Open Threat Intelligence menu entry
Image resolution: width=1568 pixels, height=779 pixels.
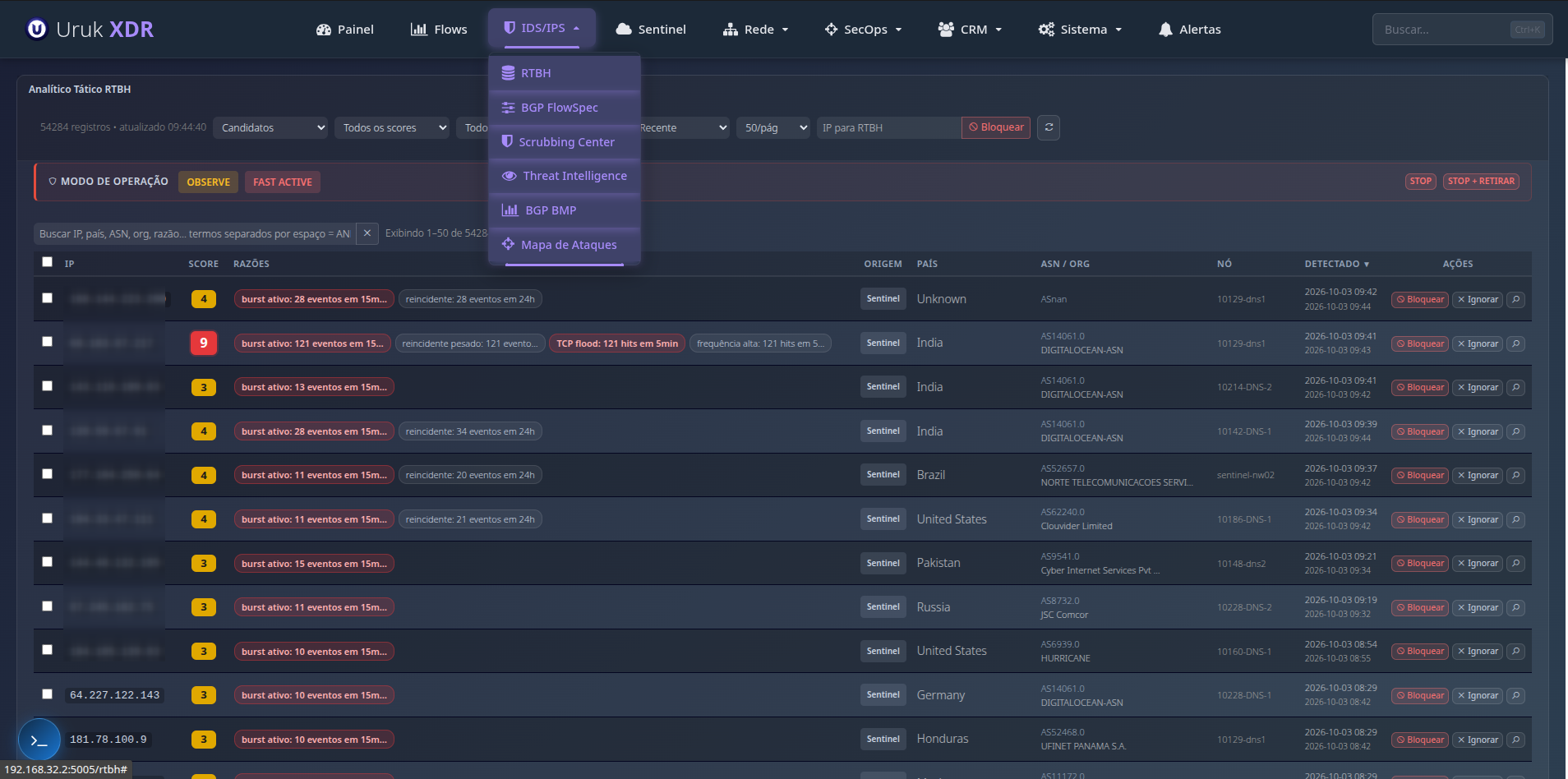tap(565, 176)
